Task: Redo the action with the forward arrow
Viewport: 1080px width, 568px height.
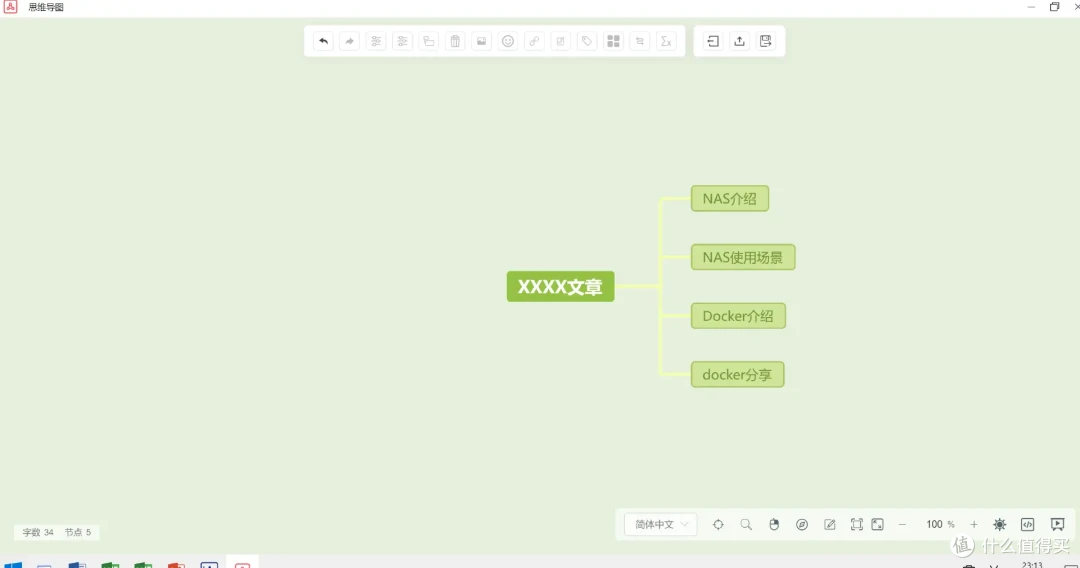Action: pyautogui.click(x=349, y=41)
